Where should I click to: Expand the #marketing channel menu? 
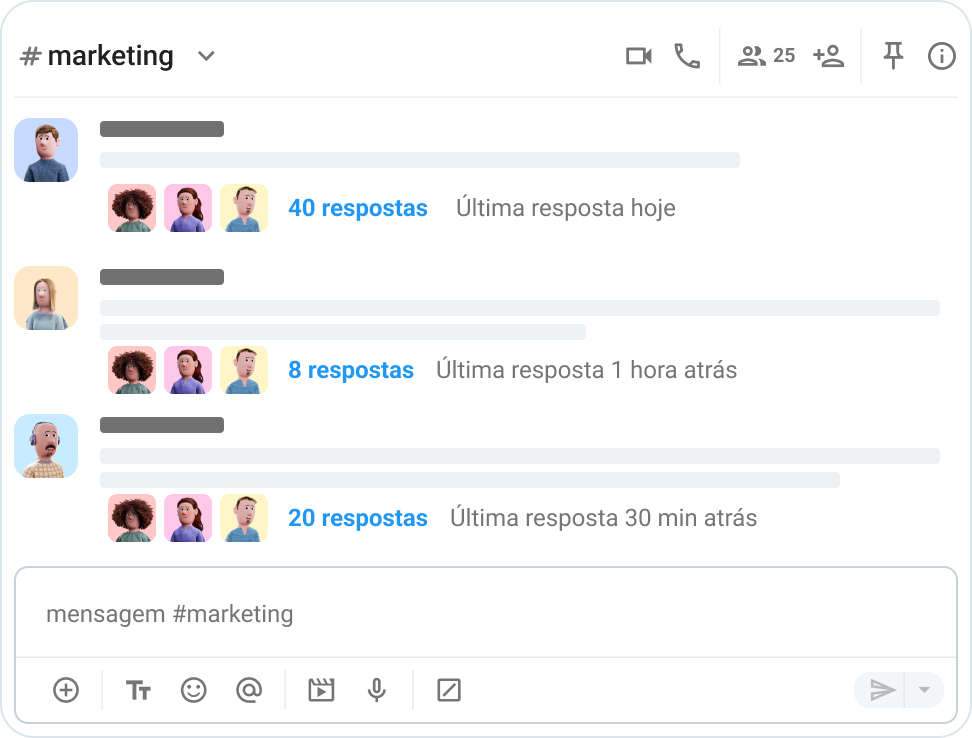(x=206, y=56)
